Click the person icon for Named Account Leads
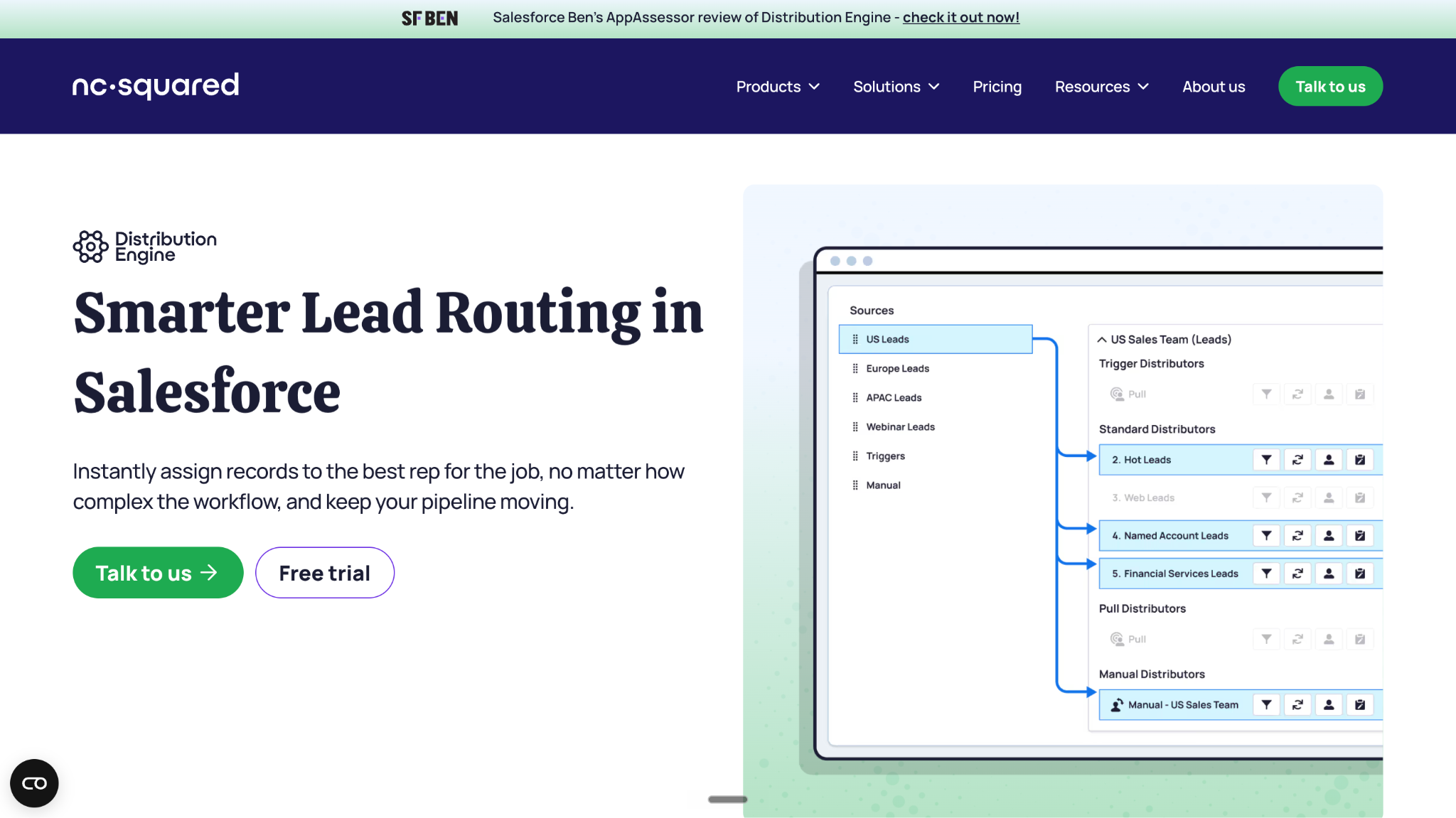 pyautogui.click(x=1329, y=536)
